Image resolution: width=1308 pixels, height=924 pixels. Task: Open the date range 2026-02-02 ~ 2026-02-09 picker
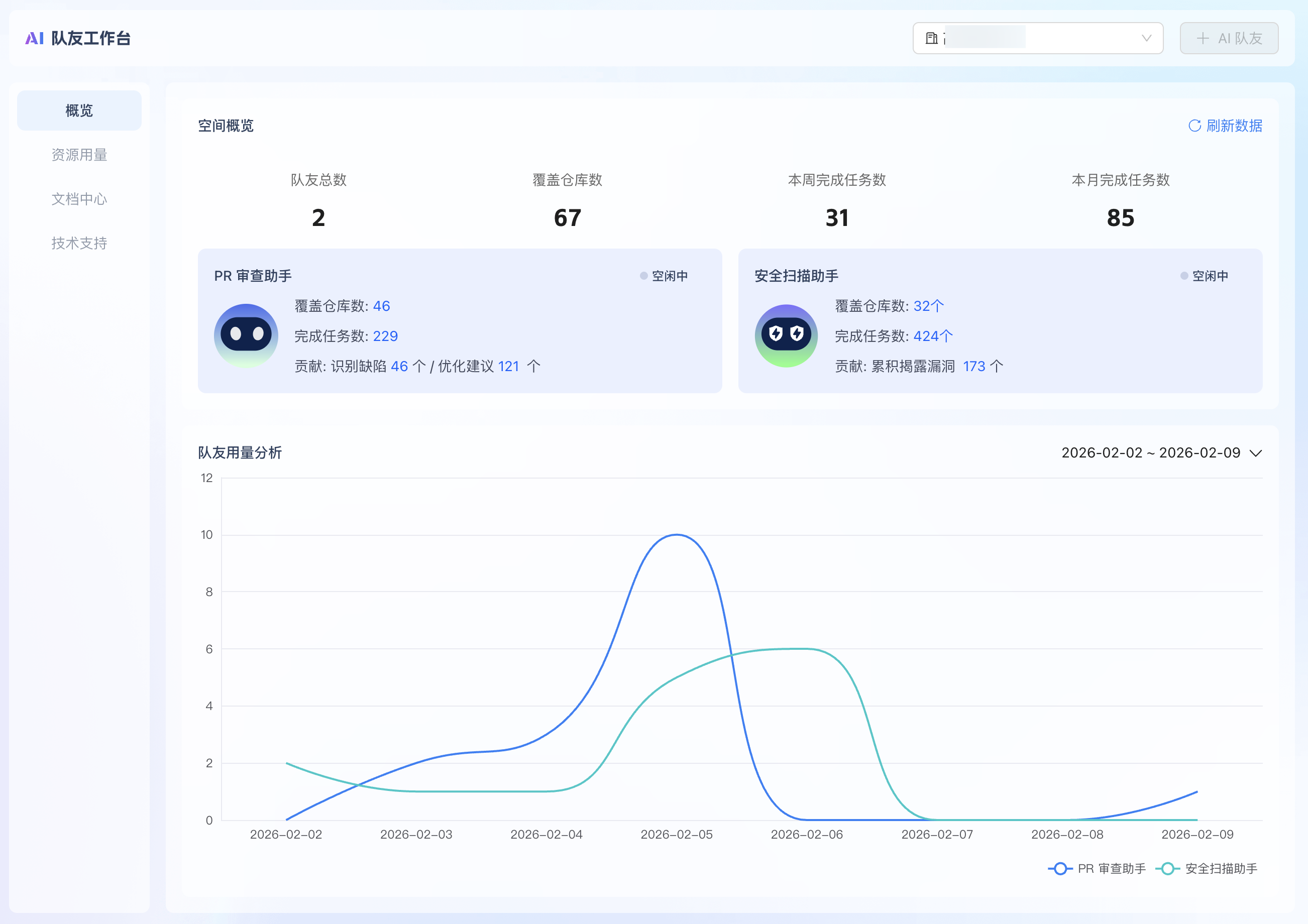tap(1162, 452)
